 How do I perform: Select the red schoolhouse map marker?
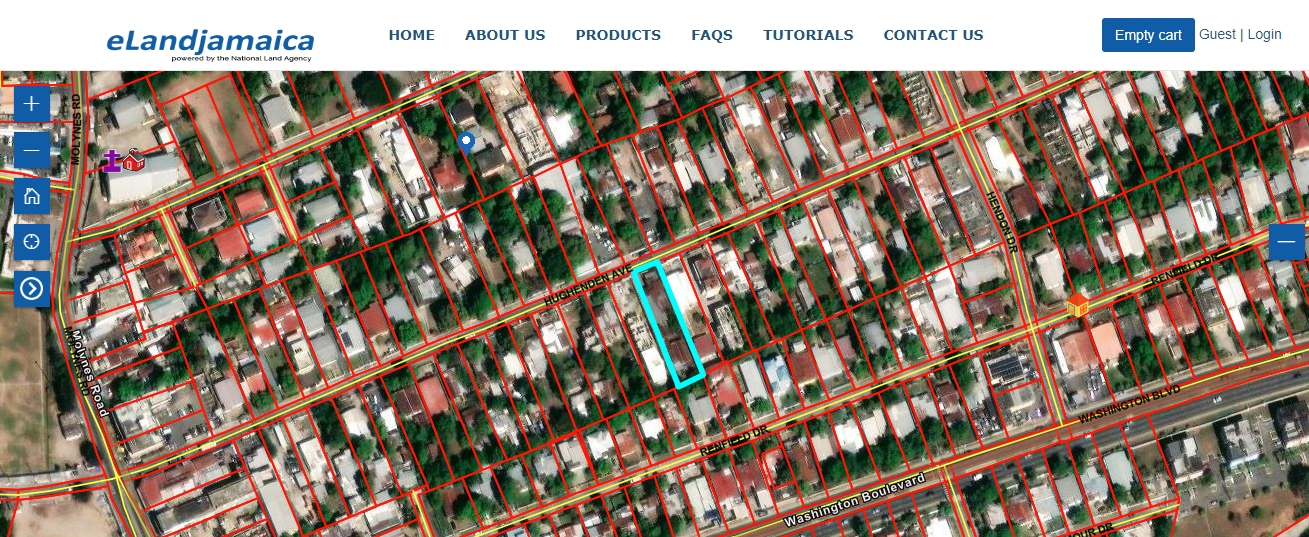(134, 158)
